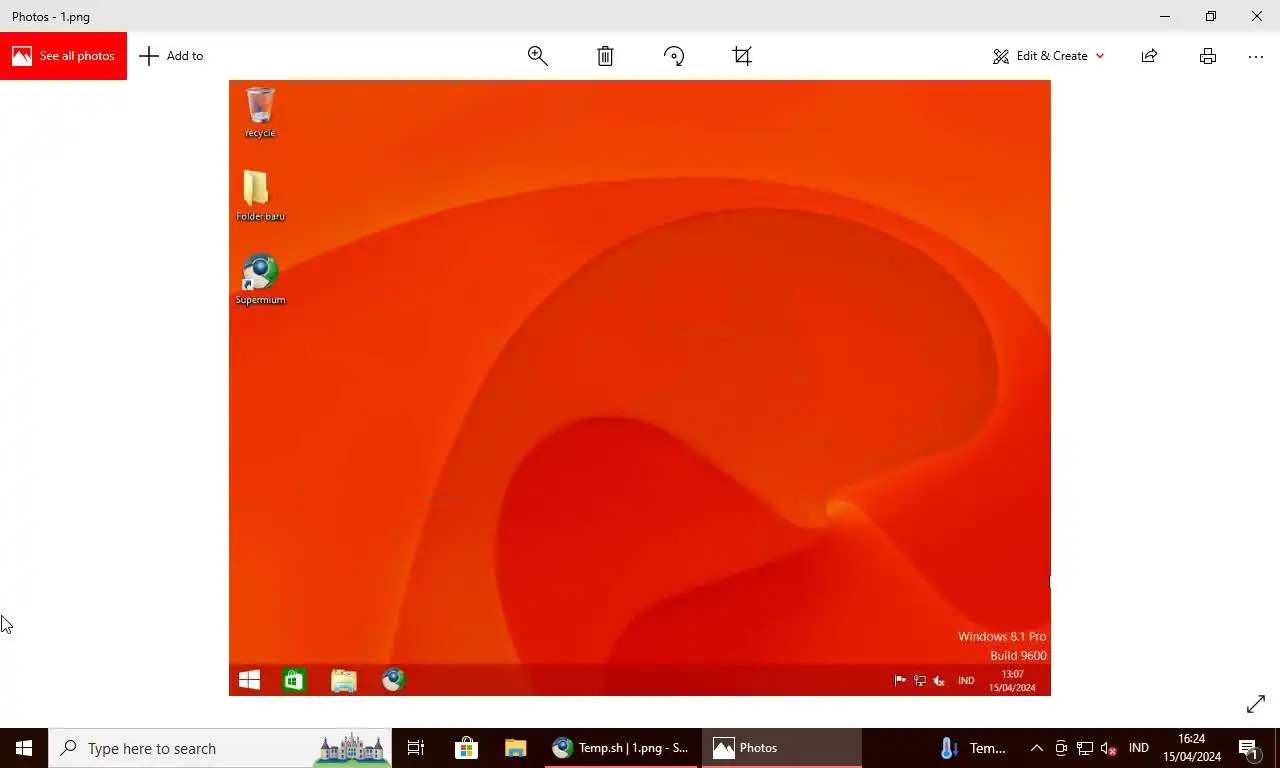Switch to the Temp.sh browser window

[621, 748]
